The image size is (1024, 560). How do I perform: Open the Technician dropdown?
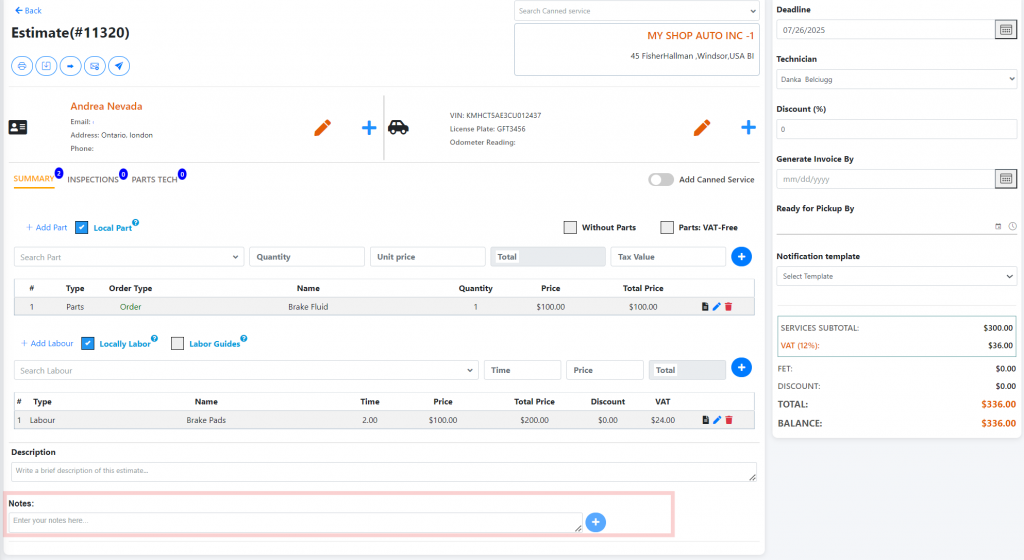click(896, 79)
